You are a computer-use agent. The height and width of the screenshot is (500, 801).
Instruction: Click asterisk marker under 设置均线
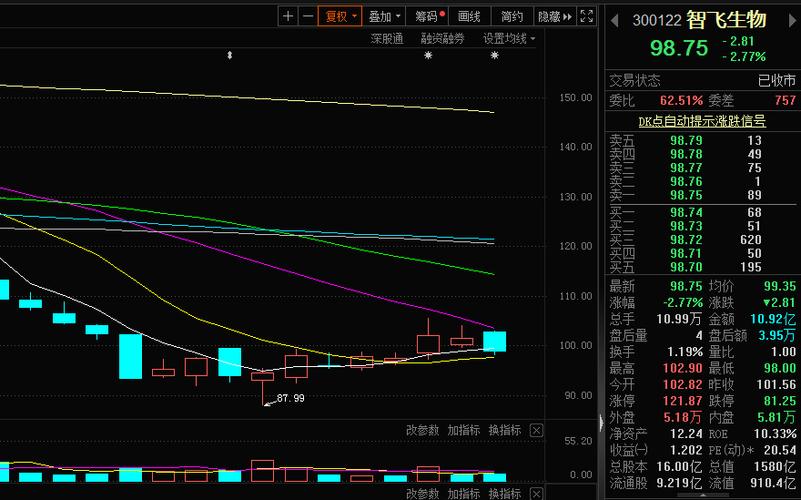coord(494,55)
